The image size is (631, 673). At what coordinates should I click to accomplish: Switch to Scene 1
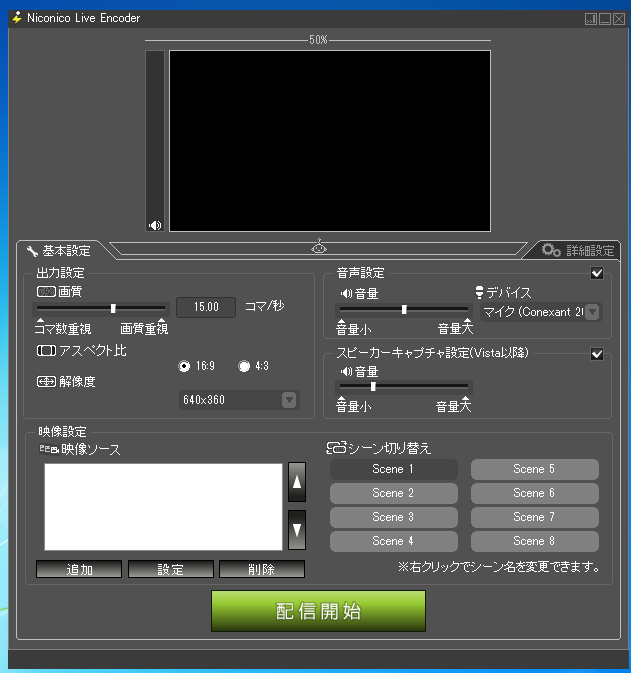coord(394,469)
